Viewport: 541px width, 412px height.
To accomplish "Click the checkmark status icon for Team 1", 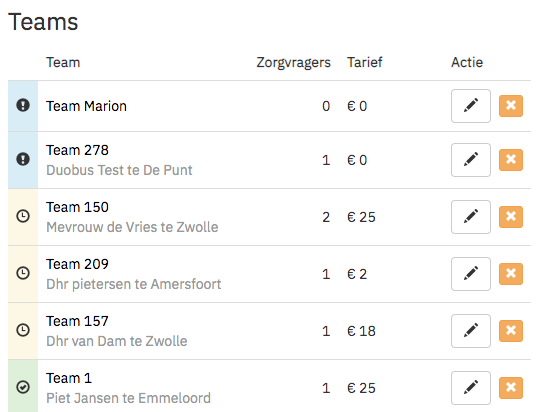I will (23, 387).
